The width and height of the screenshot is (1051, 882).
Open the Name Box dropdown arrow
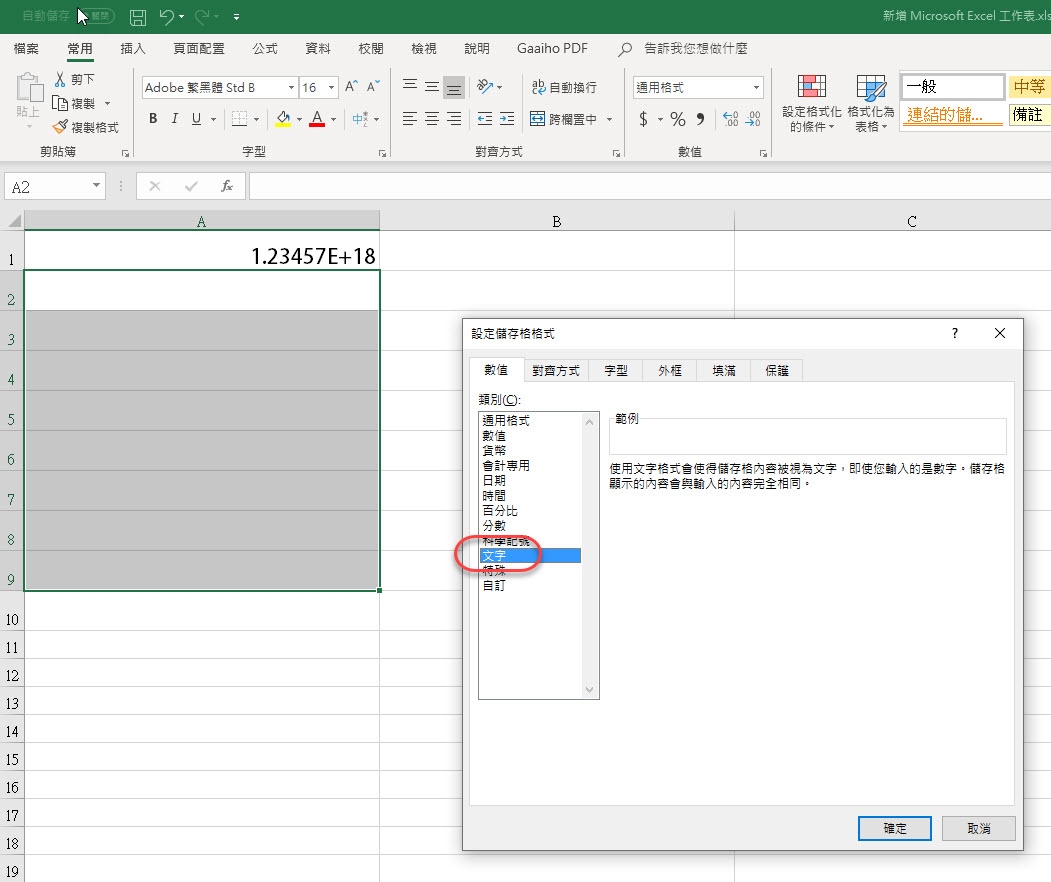(x=96, y=186)
